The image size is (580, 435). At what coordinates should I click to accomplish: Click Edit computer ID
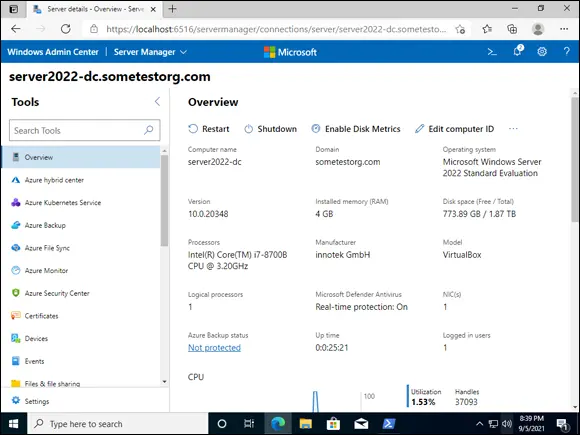point(455,129)
